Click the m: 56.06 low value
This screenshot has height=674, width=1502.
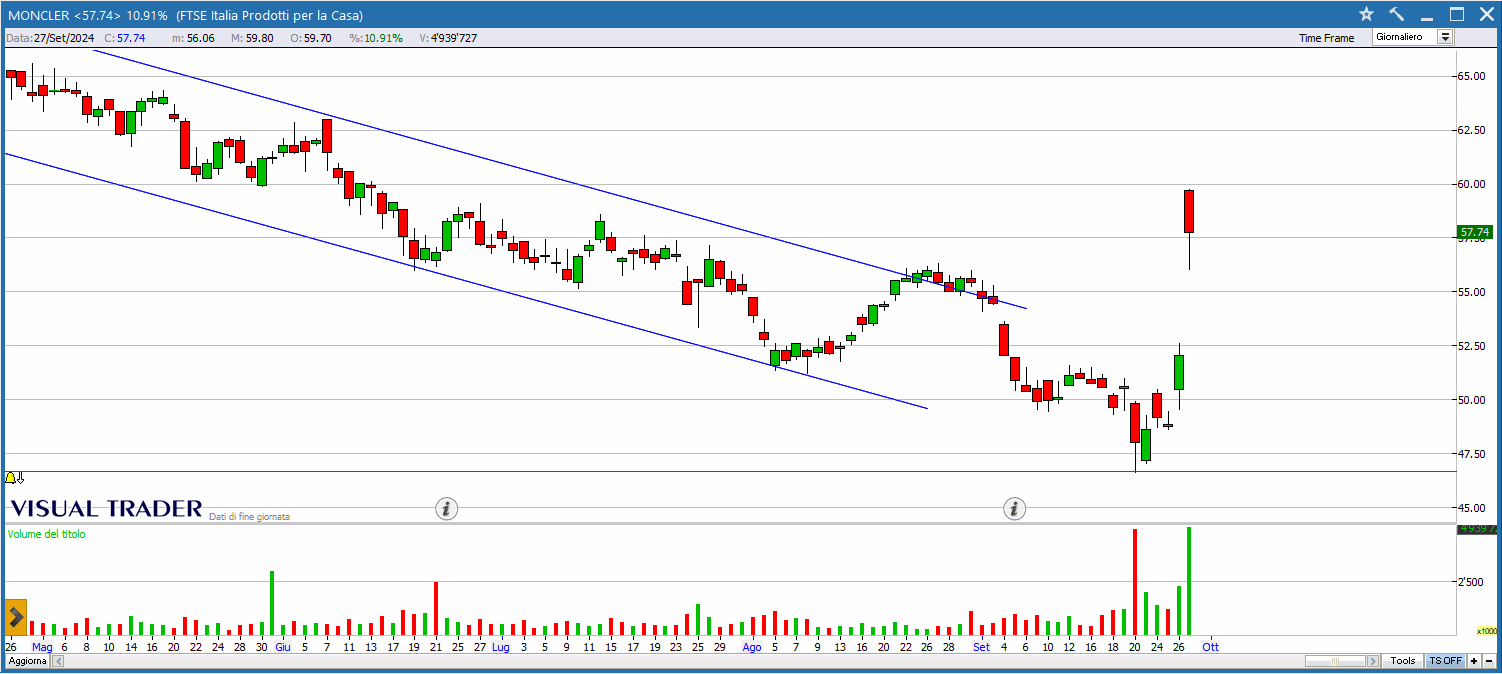click(x=193, y=38)
